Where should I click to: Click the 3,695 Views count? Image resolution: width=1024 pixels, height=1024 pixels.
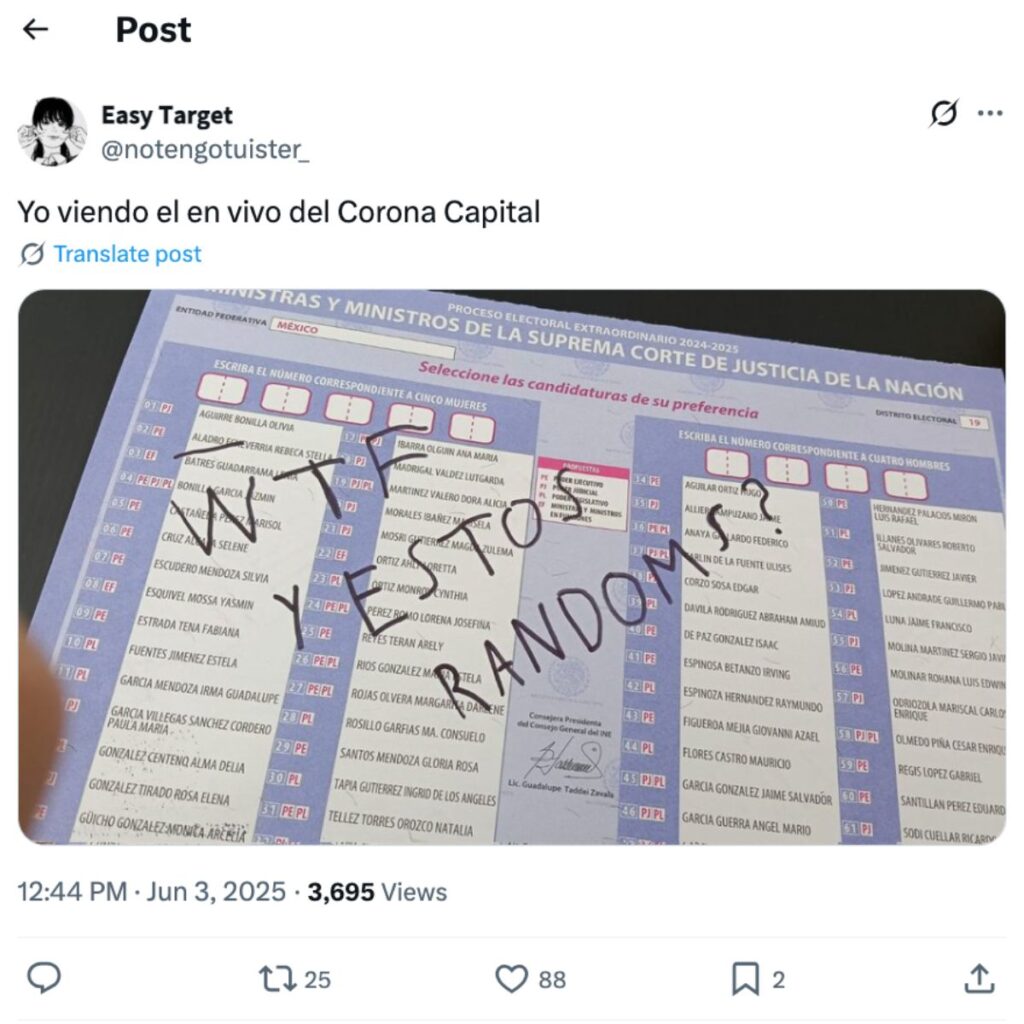click(377, 892)
